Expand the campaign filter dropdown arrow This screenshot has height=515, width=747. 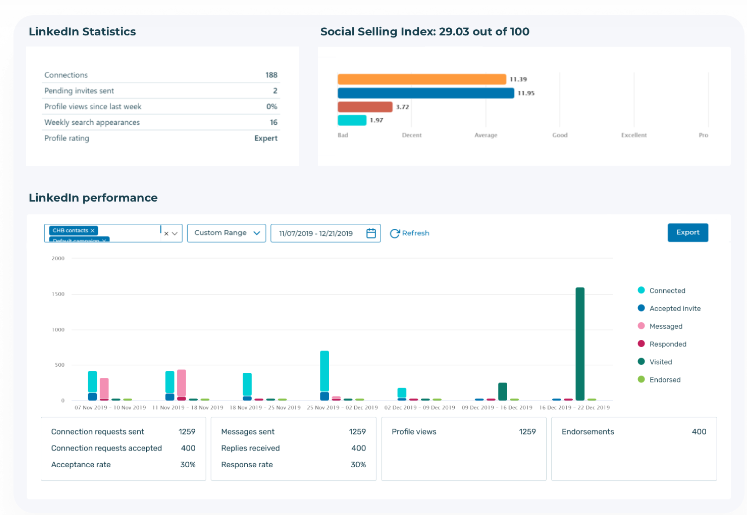[x=175, y=233]
